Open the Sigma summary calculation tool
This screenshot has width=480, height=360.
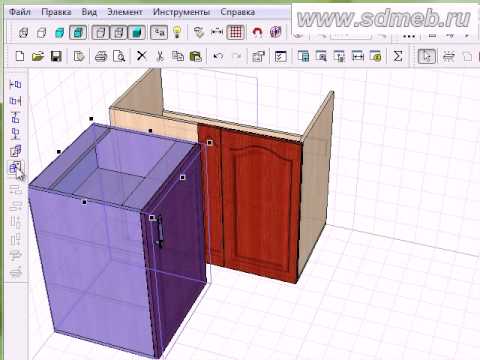398,56
